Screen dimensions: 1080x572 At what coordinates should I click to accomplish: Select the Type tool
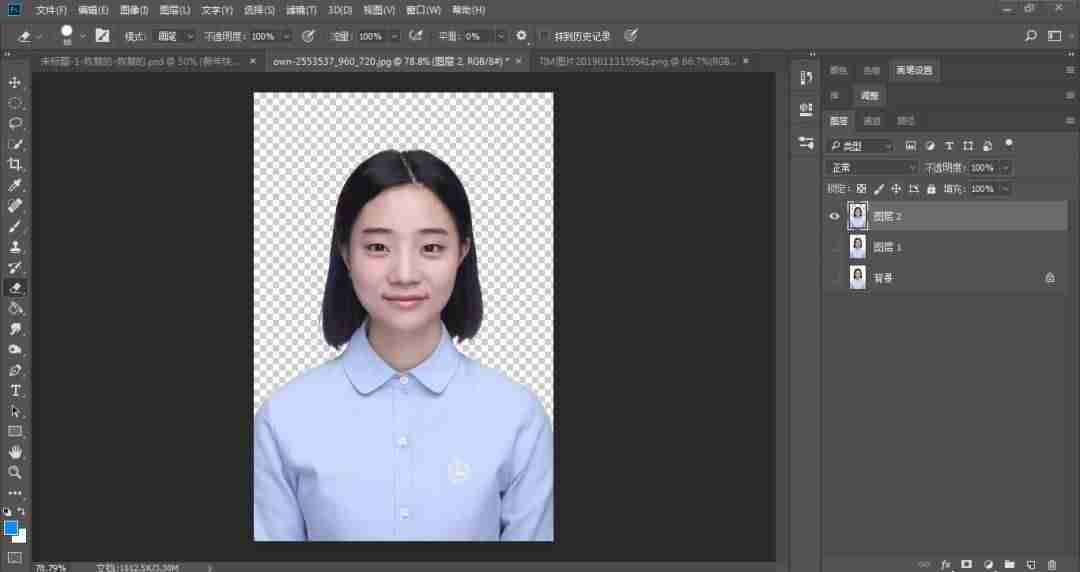pyautogui.click(x=14, y=390)
